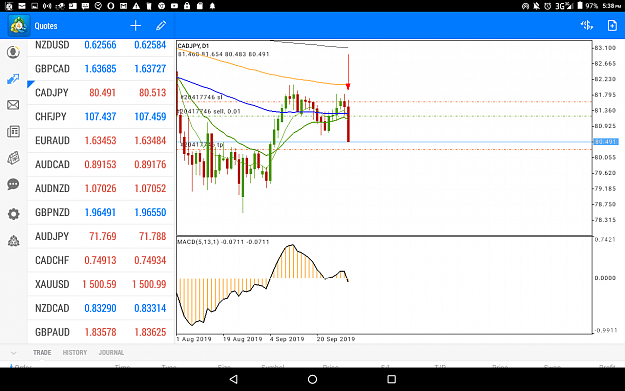Open the new document icon at top right
This screenshot has width=625, height=391.
pyautogui.click(x=612, y=26)
